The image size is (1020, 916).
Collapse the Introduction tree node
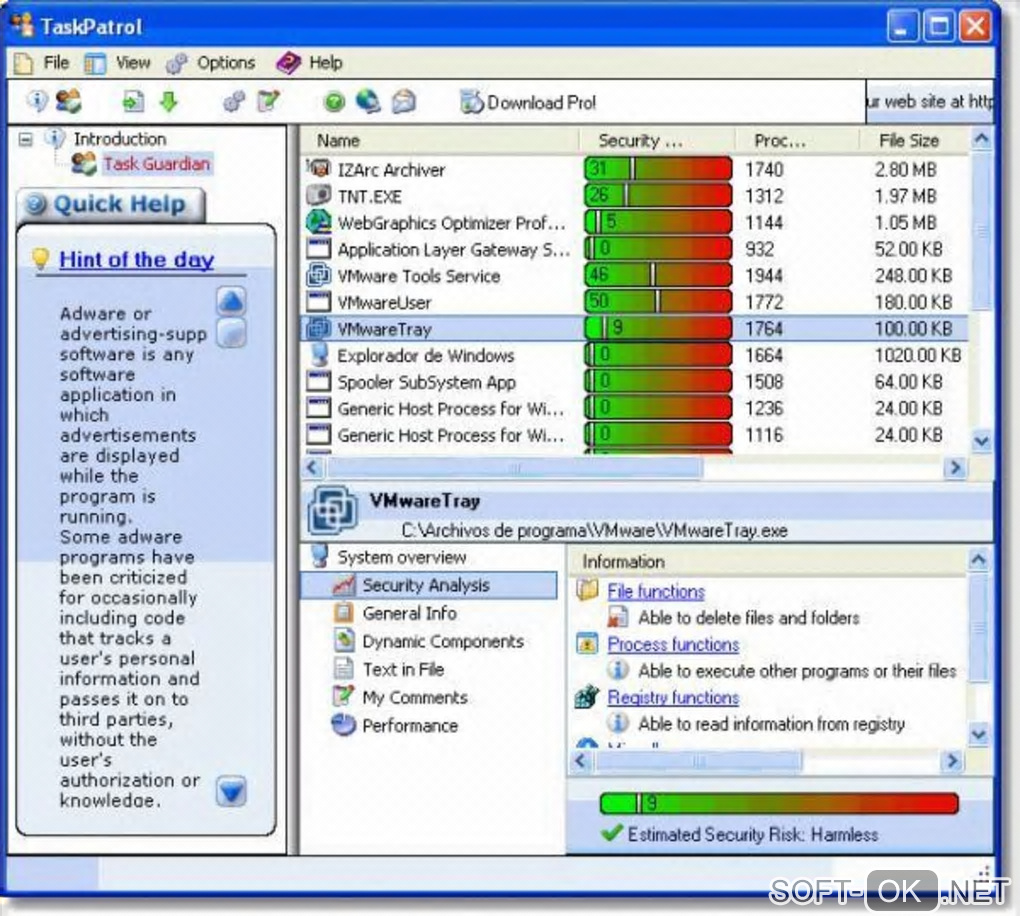click(25, 139)
